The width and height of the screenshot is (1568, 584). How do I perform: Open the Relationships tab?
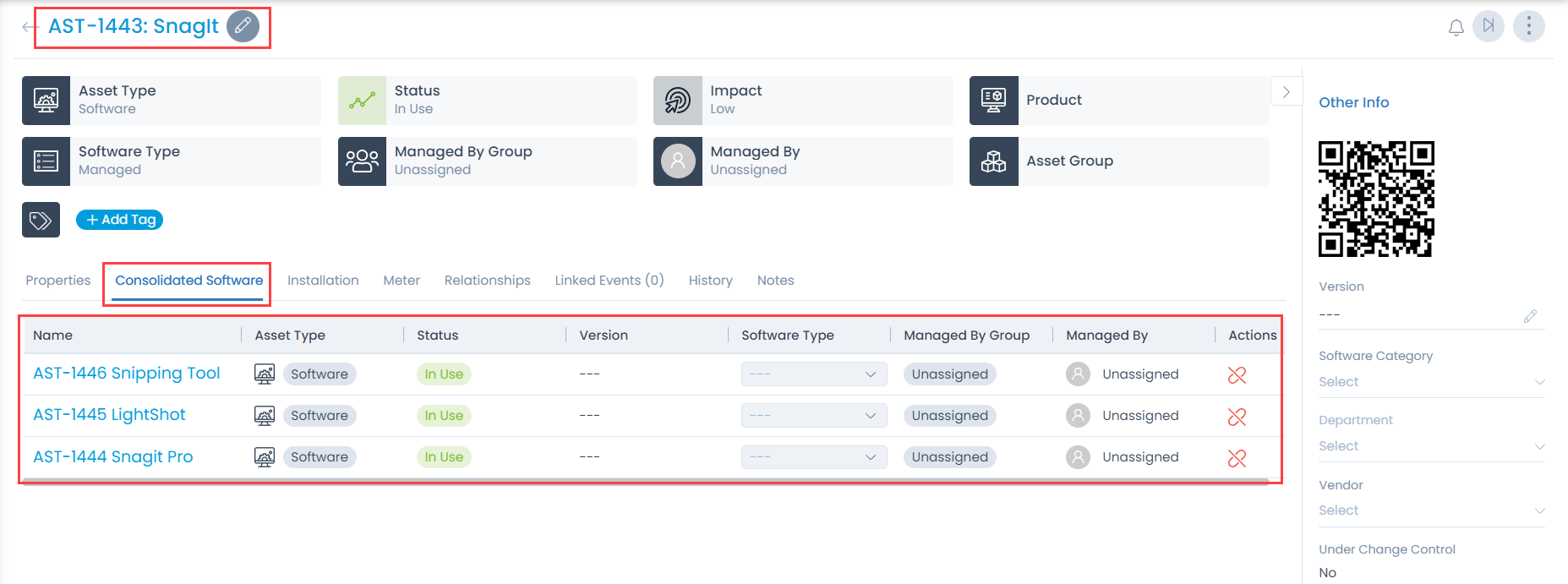click(x=488, y=281)
